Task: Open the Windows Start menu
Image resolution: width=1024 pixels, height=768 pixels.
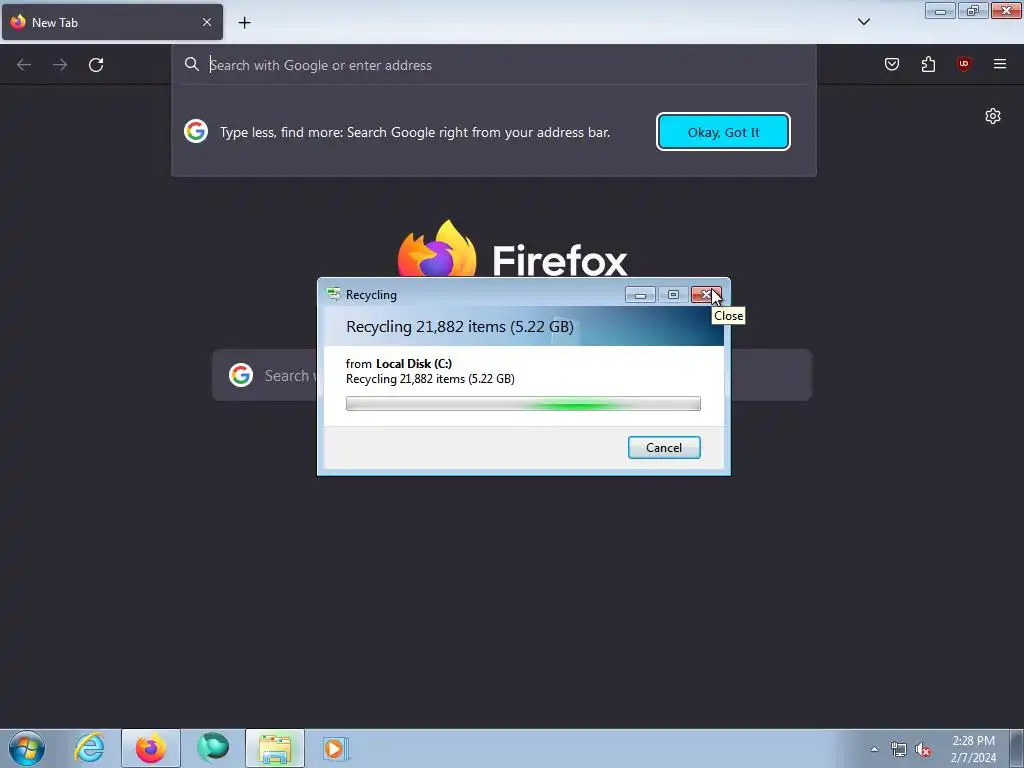Action: 27,748
